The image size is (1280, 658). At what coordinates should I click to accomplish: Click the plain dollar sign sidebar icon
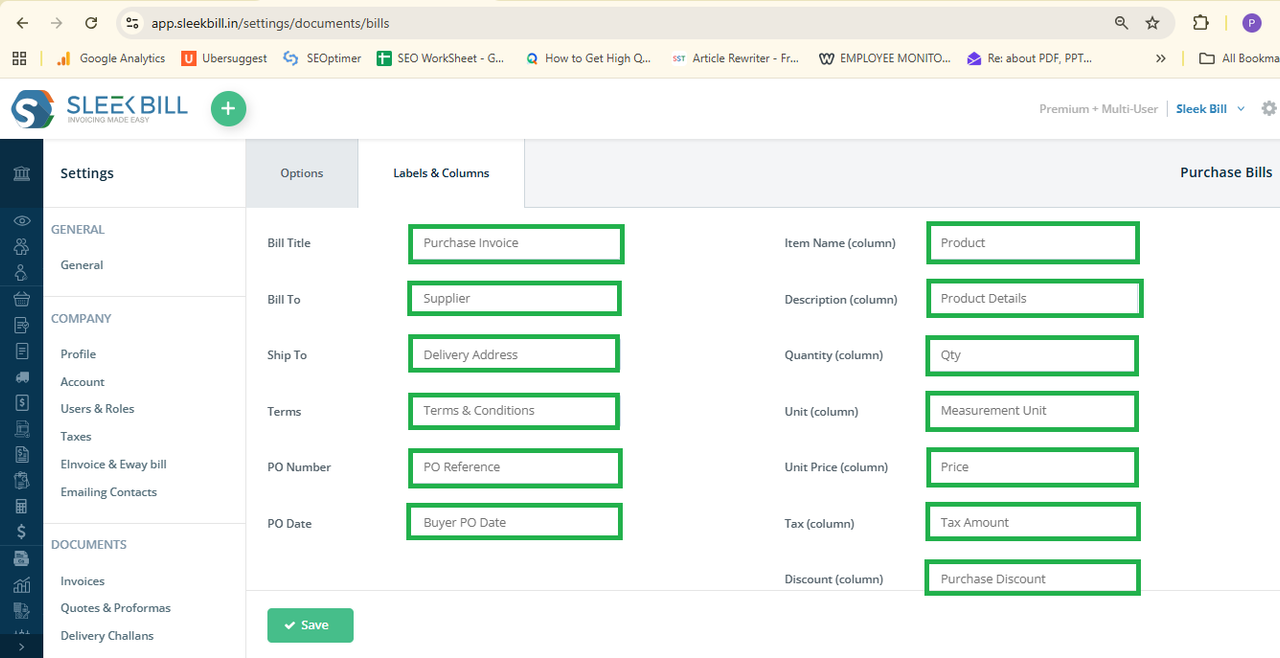[21, 532]
